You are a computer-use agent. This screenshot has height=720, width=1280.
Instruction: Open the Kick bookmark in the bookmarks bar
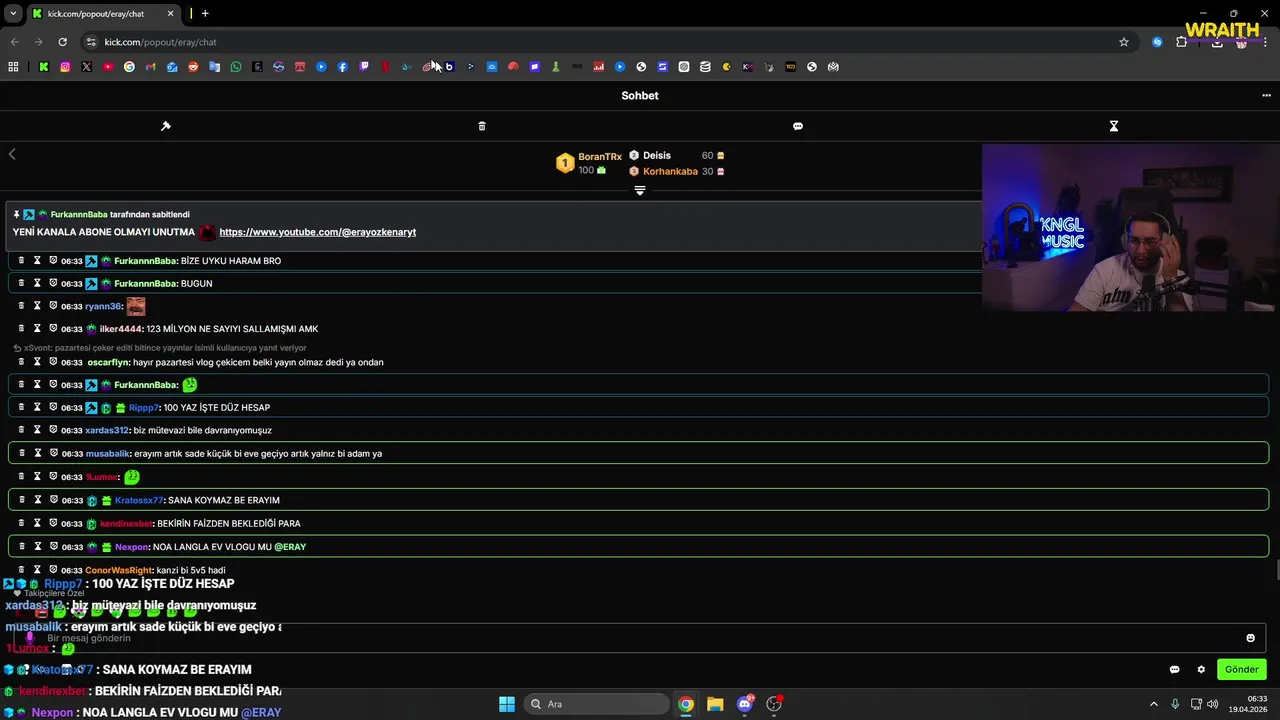click(x=44, y=67)
